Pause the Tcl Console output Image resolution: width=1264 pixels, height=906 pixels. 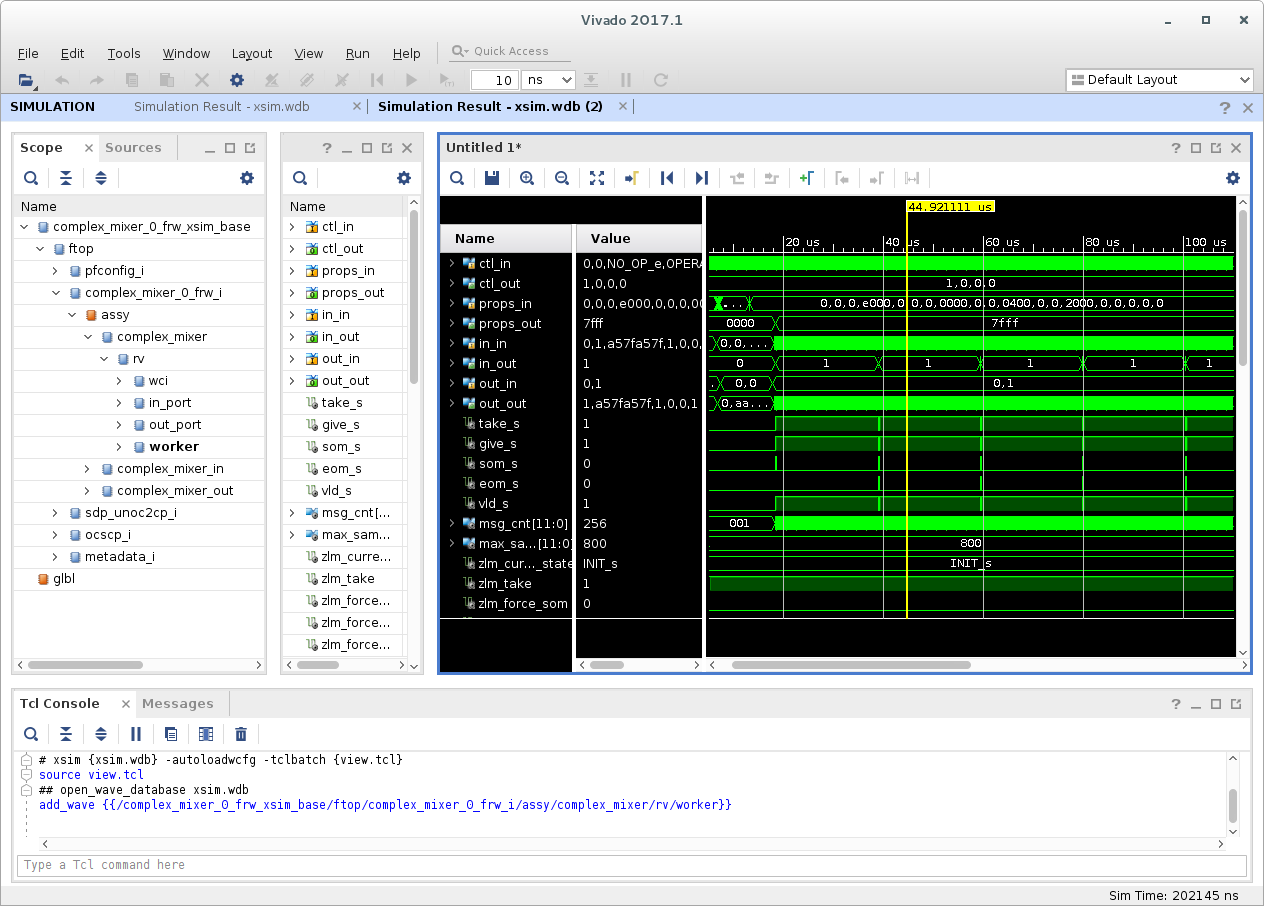click(136, 734)
